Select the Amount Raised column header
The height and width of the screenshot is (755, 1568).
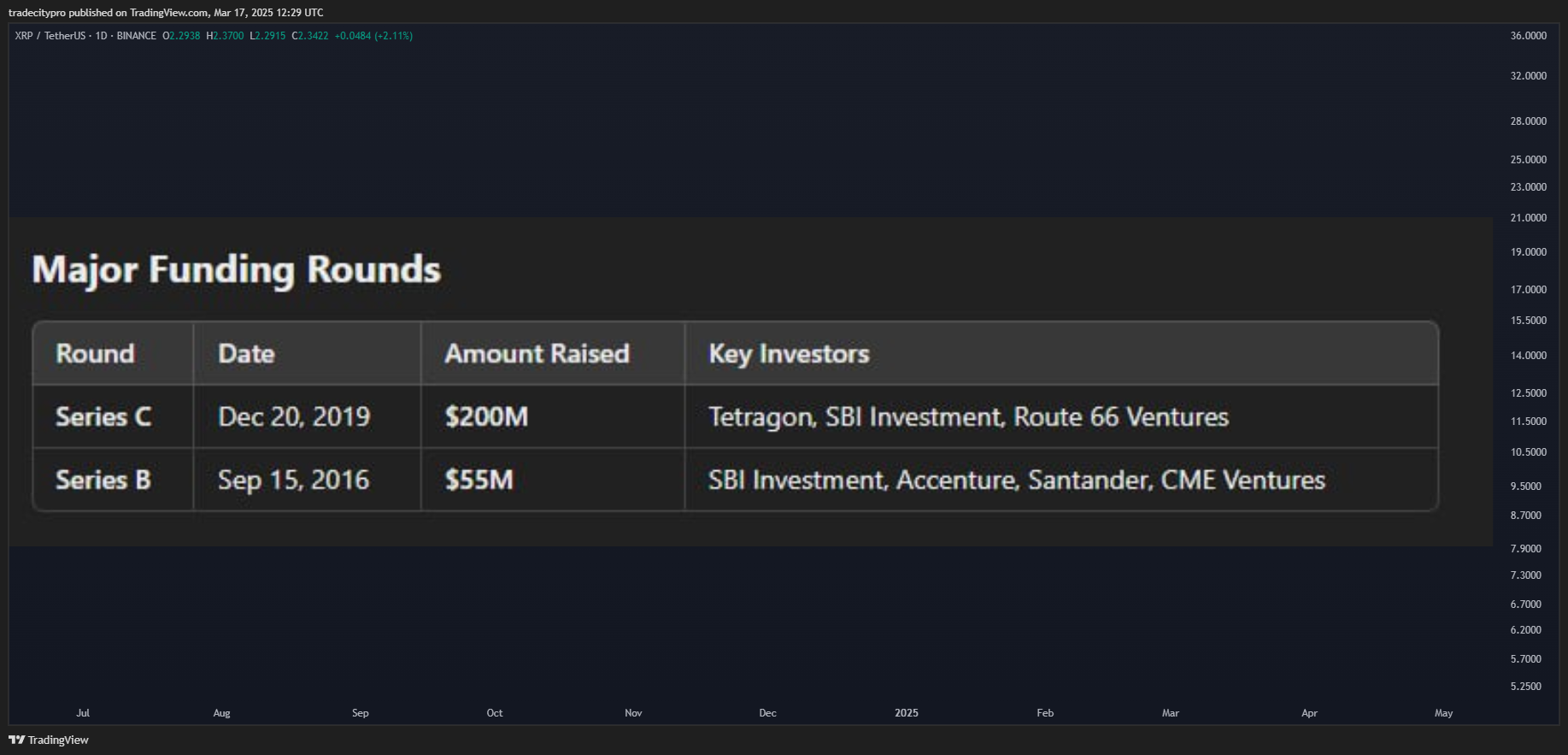point(553,353)
